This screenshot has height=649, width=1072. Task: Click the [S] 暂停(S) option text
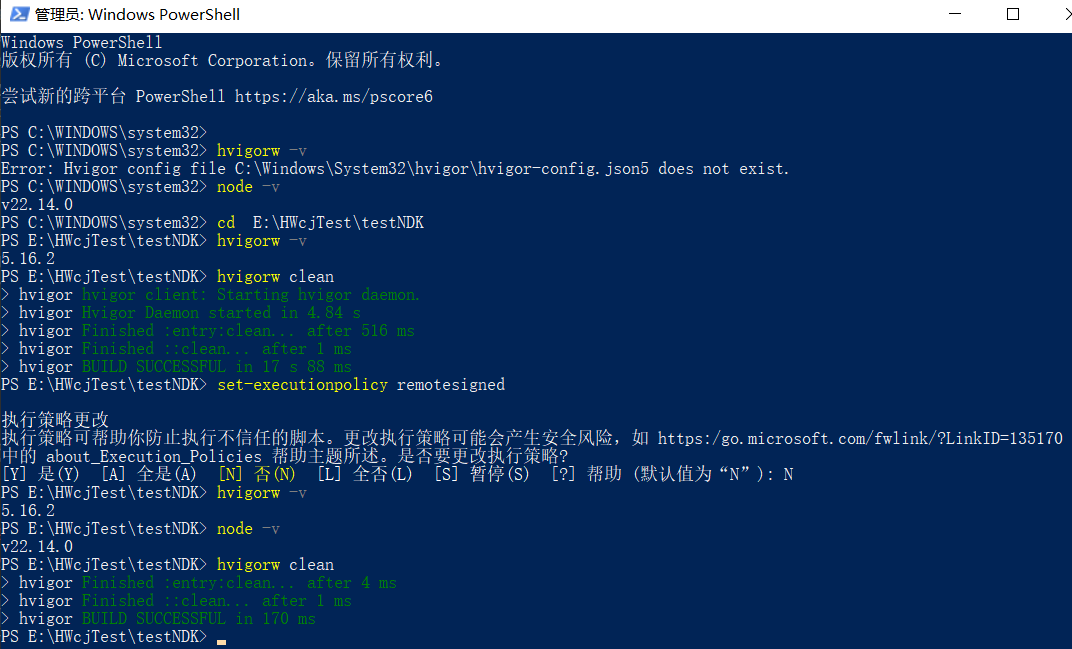(482, 474)
